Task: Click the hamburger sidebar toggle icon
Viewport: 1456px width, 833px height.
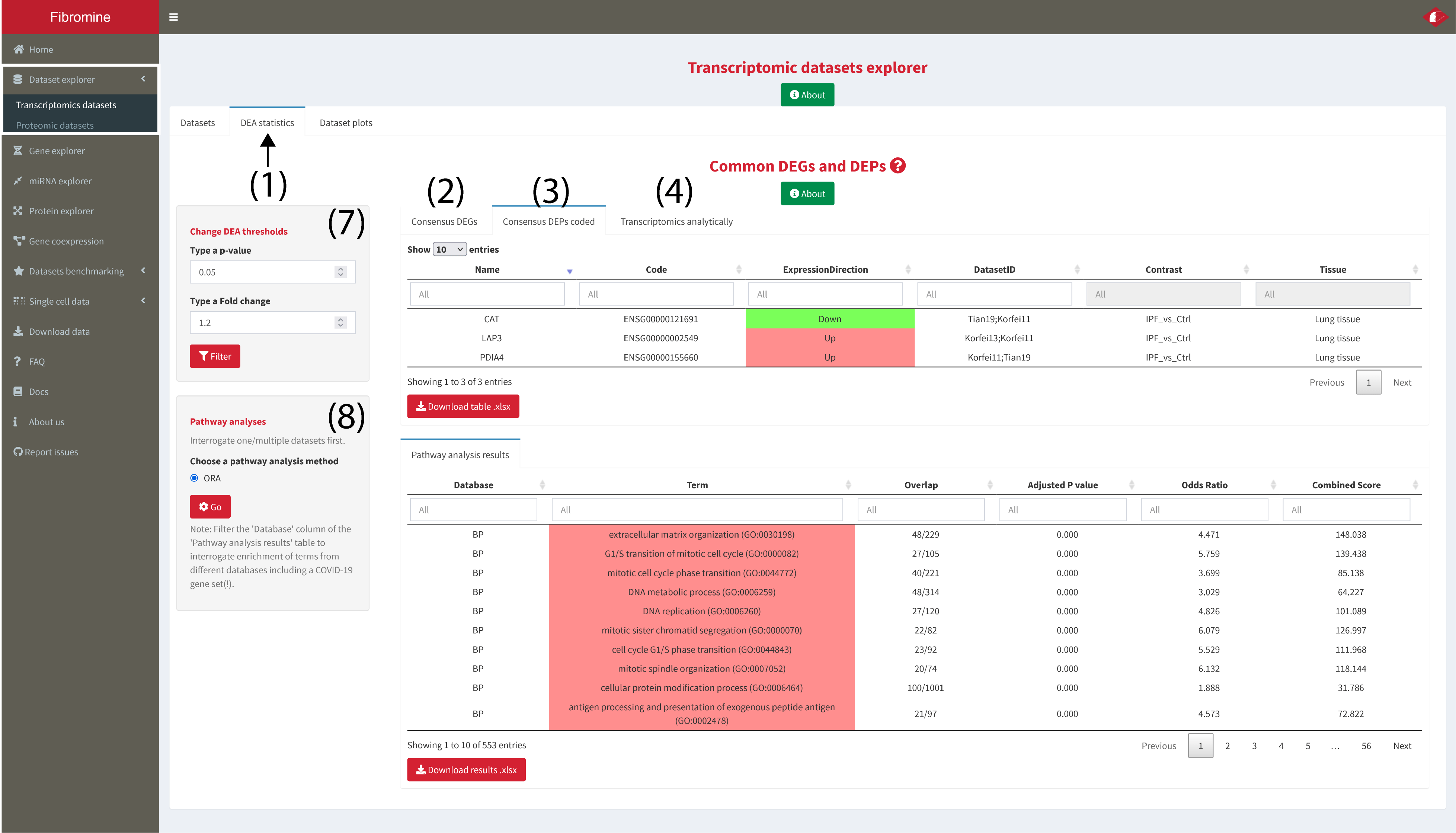Action: click(x=173, y=17)
